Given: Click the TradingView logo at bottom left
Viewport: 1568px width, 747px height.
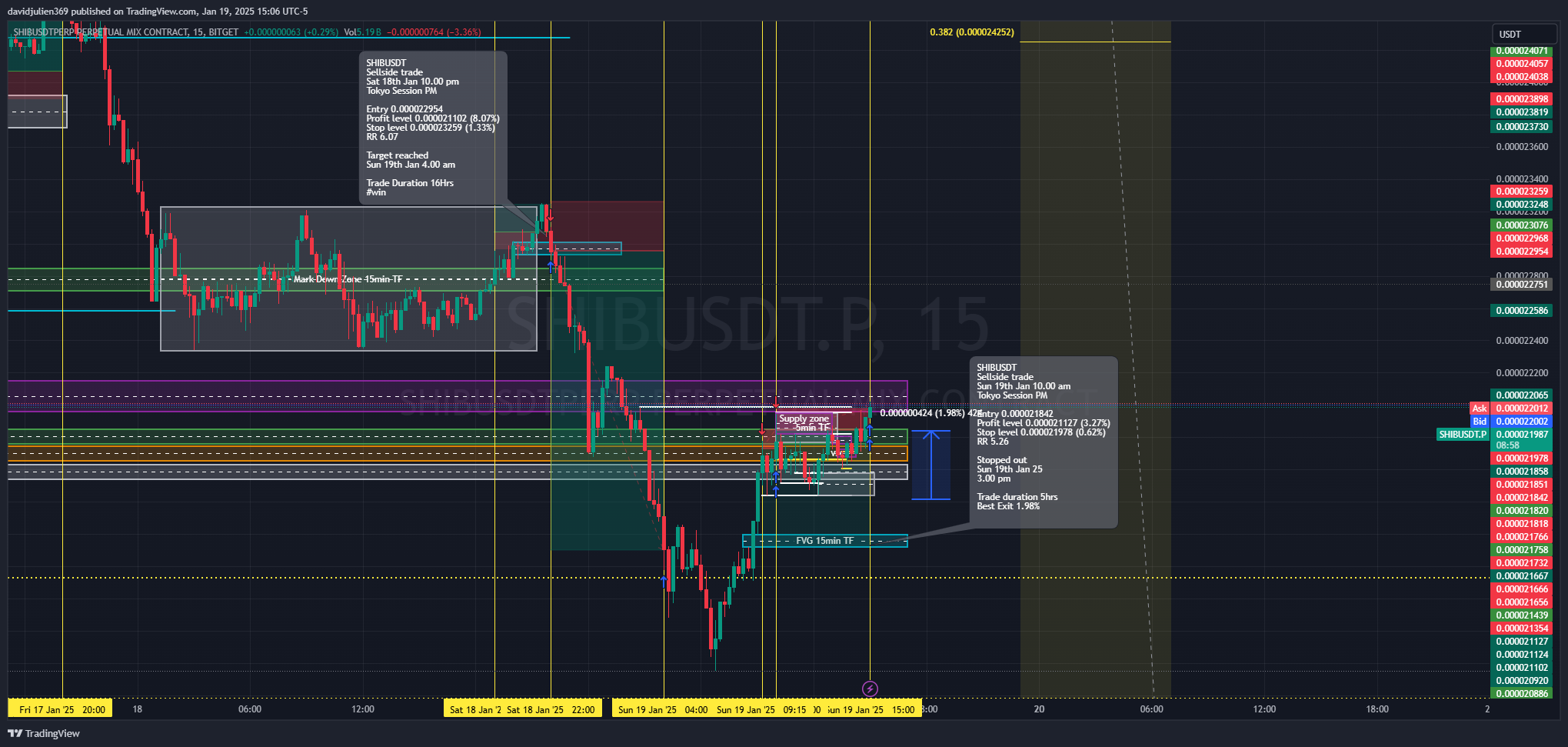Looking at the screenshot, I should pos(44,733).
